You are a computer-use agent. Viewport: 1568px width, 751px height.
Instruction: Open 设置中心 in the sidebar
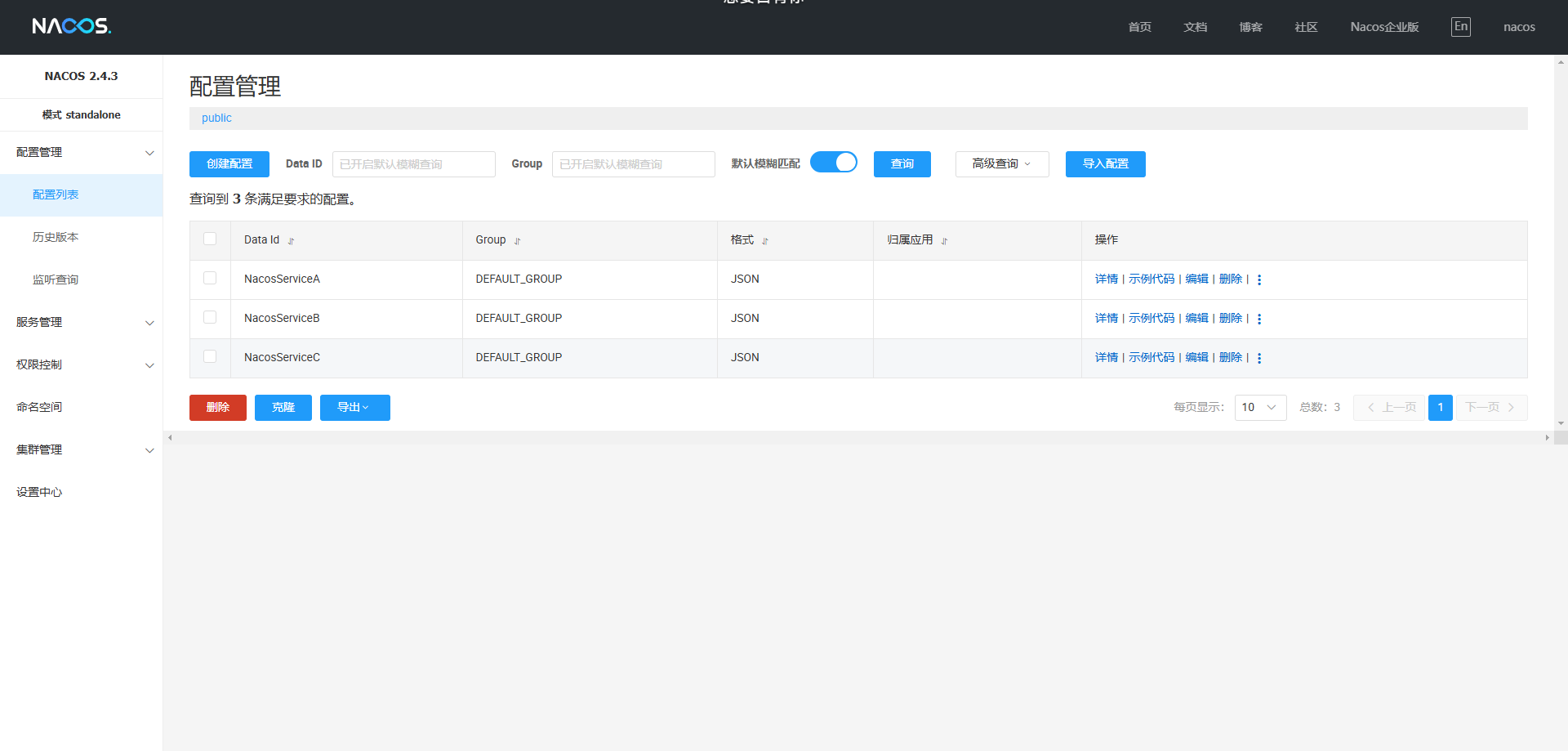coord(82,493)
